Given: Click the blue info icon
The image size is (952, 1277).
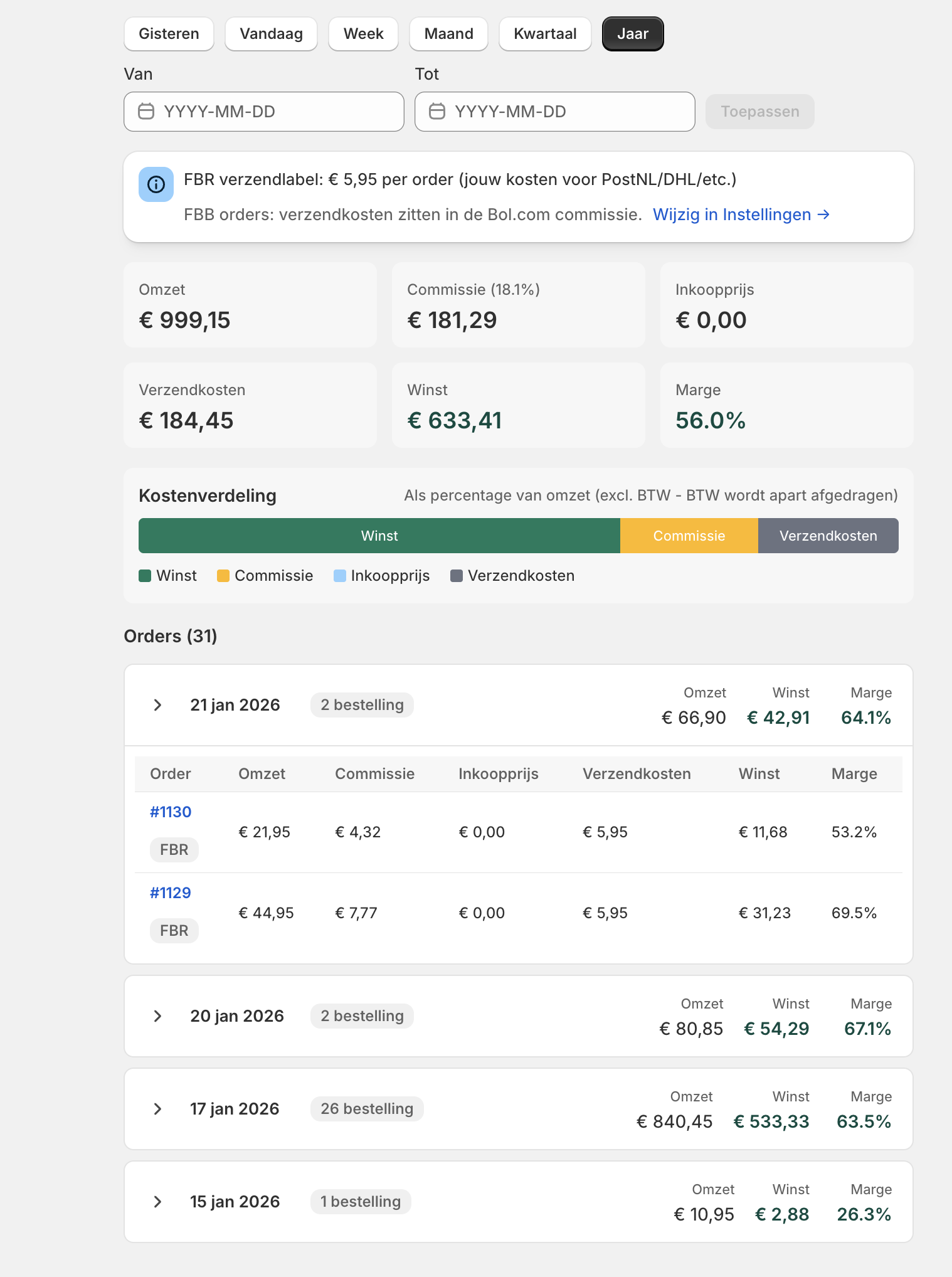Looking at the screenshot, I should tap(156, 184).
